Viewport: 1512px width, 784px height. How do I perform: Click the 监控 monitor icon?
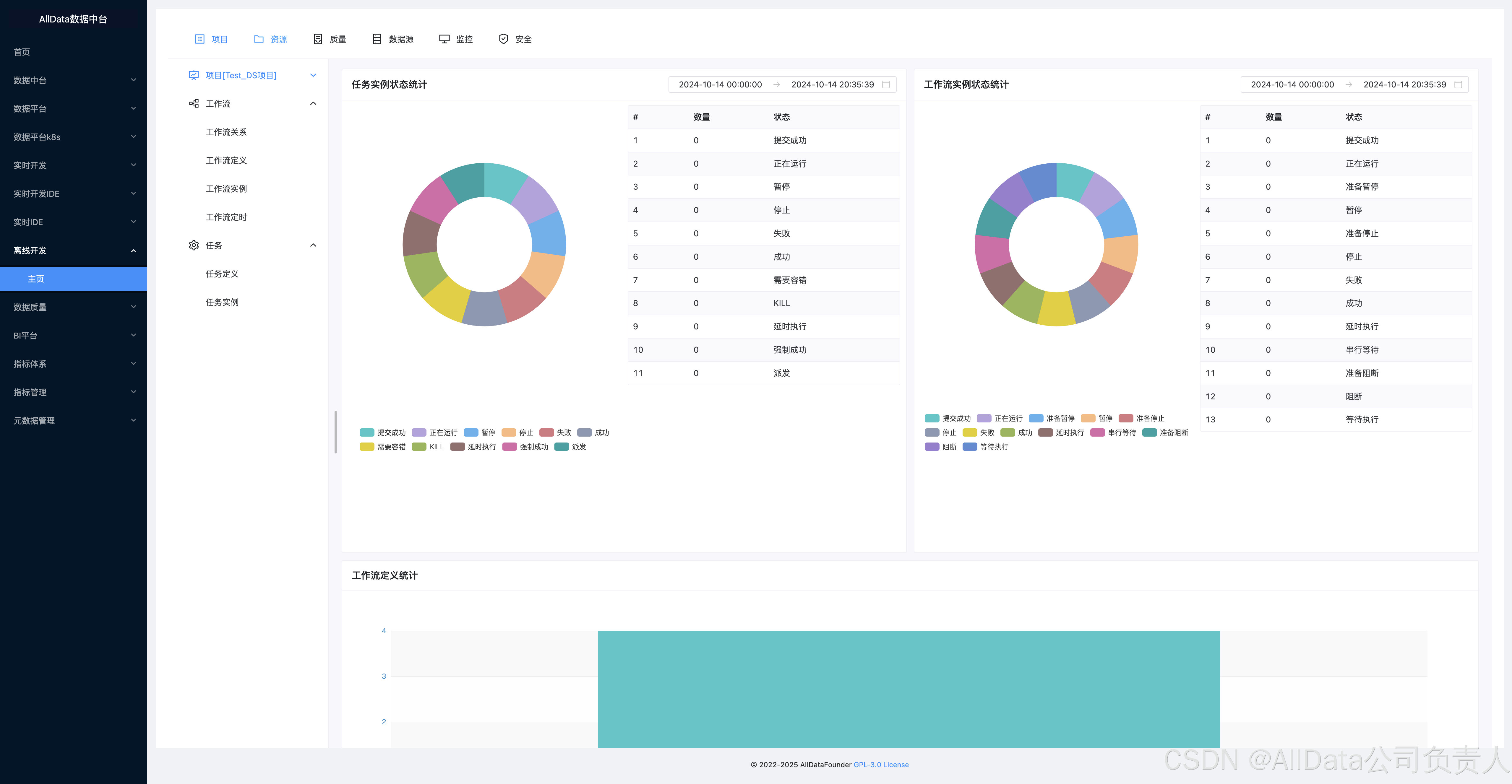[x=444, y=39]
